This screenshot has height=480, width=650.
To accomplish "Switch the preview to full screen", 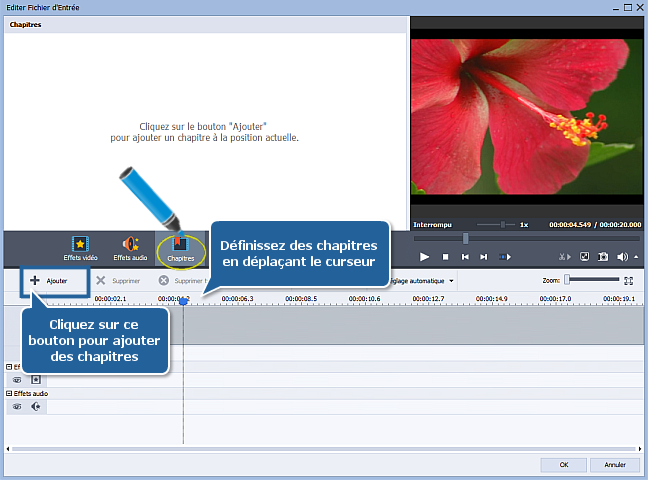I will [585, 257].
